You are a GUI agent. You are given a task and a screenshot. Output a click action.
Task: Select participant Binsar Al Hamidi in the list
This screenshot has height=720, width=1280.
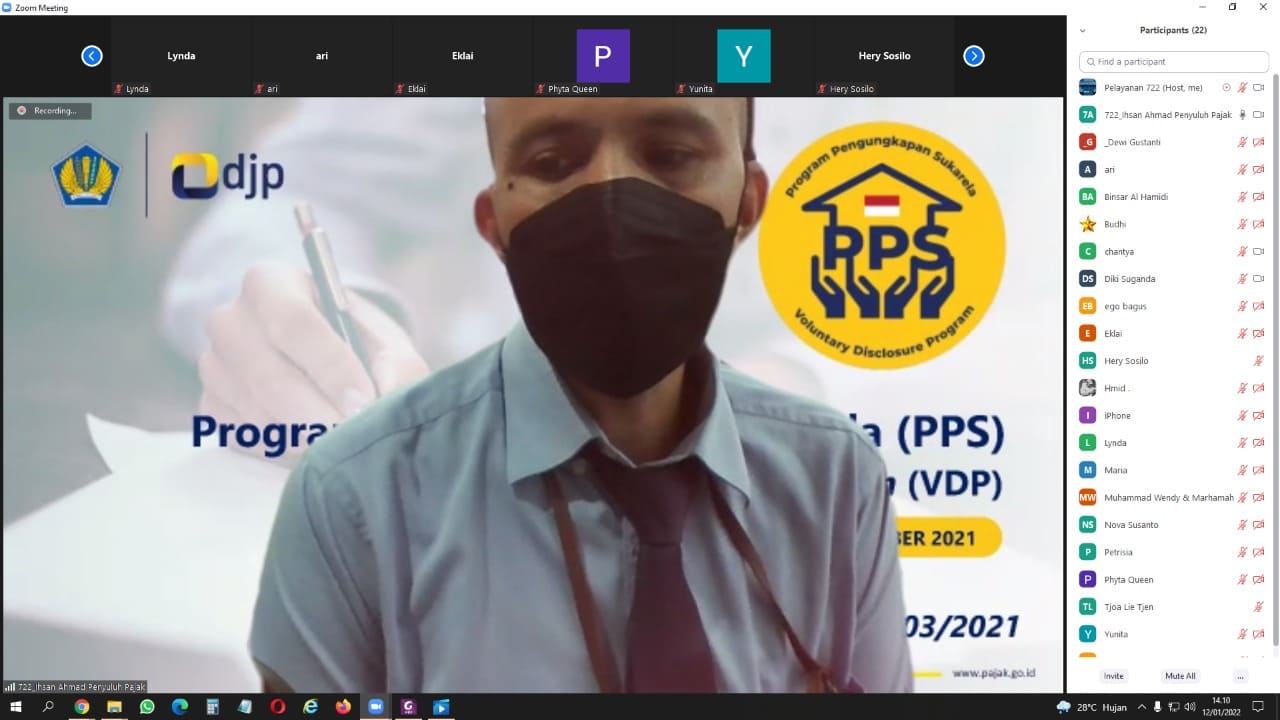[x=1135, y=197]
